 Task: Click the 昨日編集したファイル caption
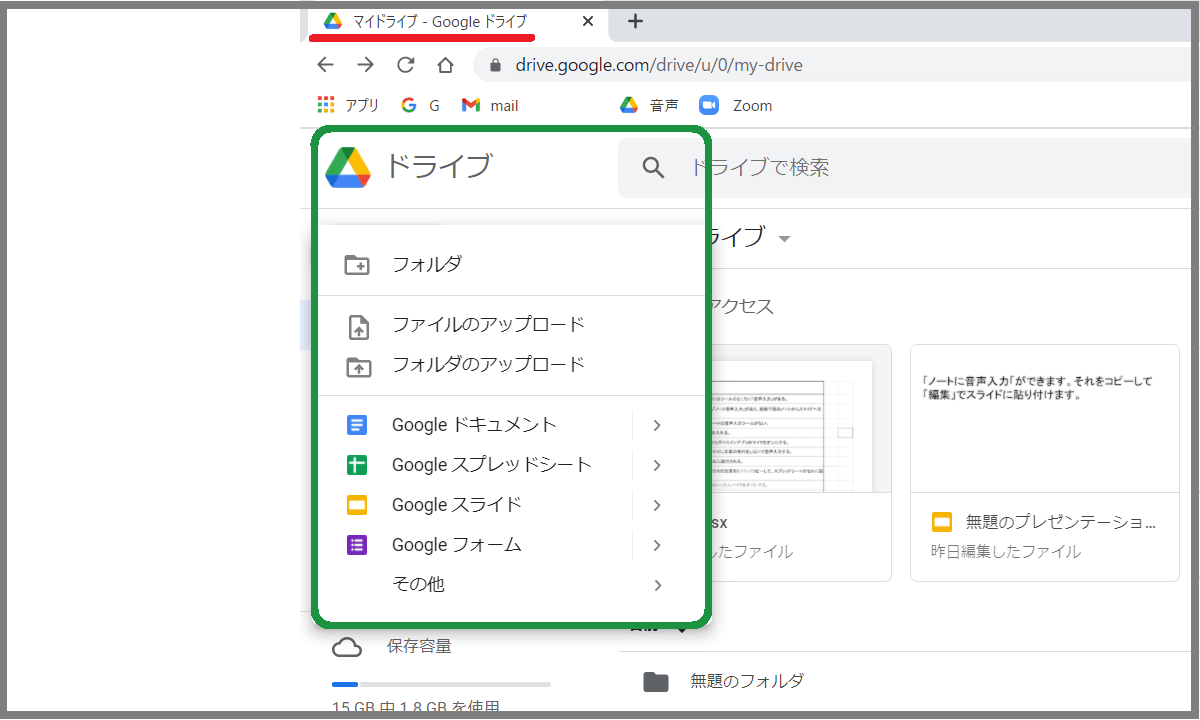coord(1006,551)
